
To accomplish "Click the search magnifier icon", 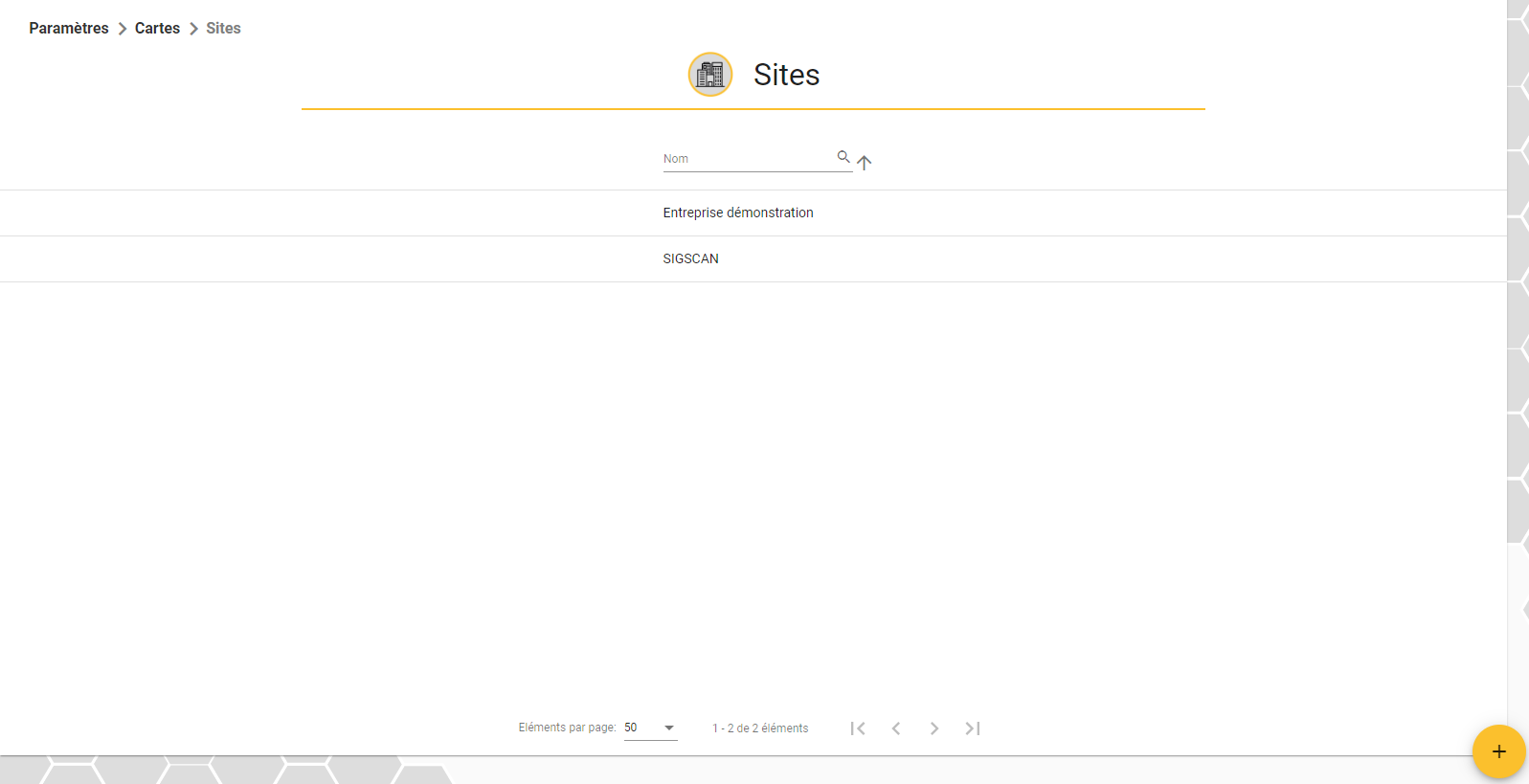I will [843, 157].
